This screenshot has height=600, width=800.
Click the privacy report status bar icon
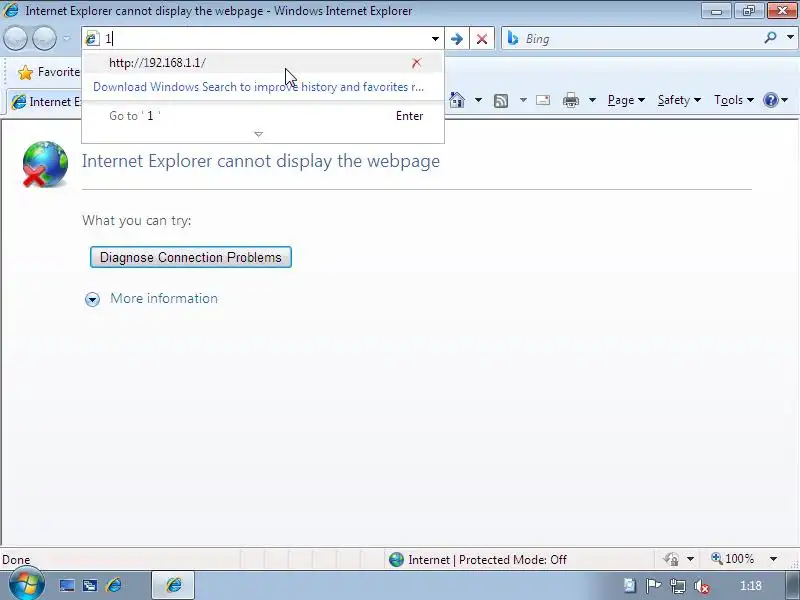click(671, 559)
